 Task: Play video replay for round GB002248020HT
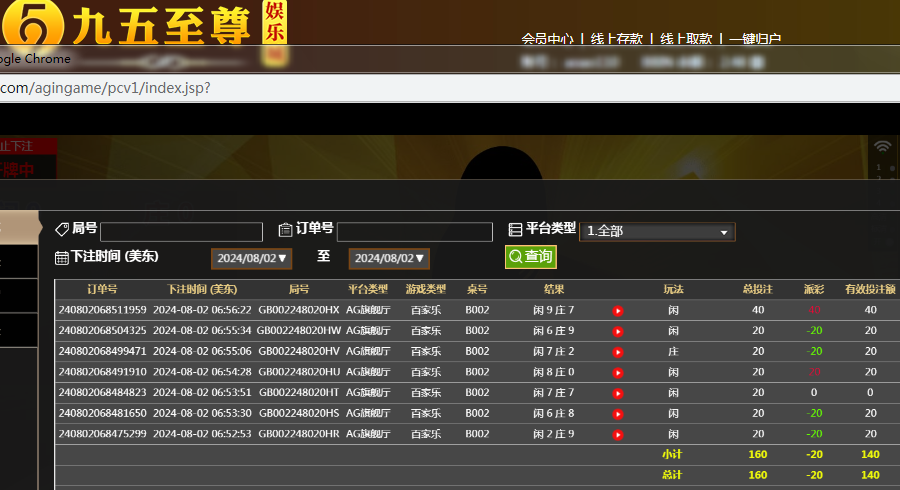(x=618, y=393)
